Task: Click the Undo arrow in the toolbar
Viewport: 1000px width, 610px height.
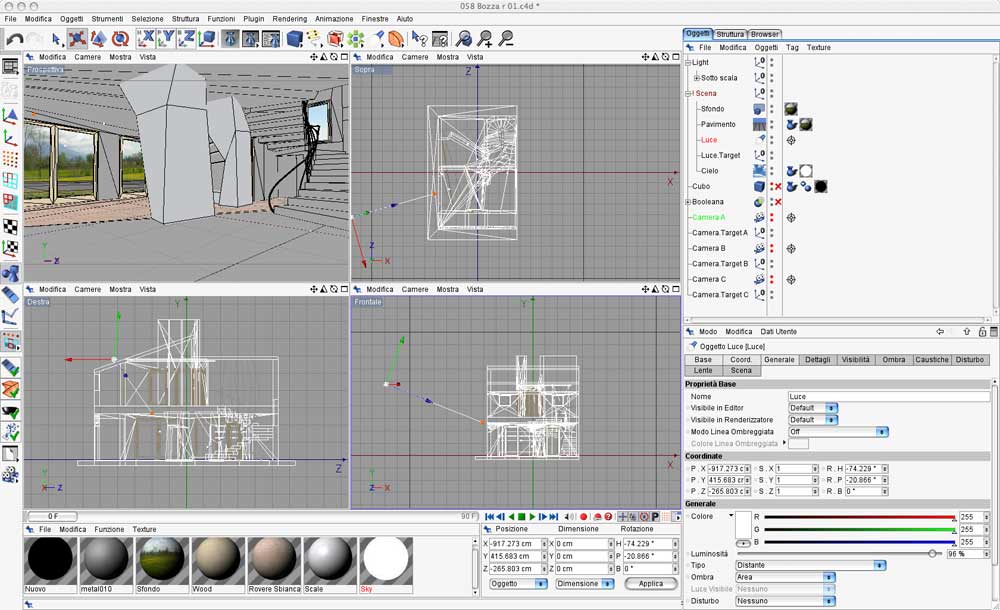Action: click(x=14, y=39)
